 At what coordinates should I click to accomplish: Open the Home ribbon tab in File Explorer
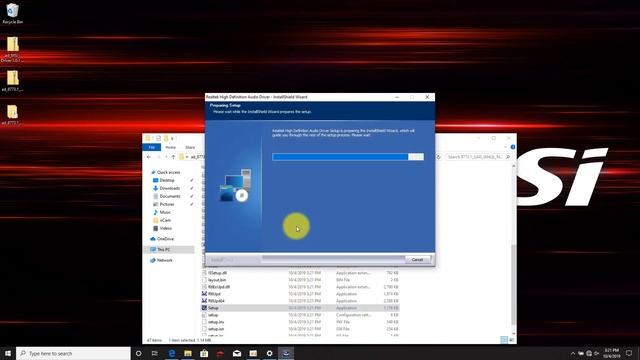171,147
